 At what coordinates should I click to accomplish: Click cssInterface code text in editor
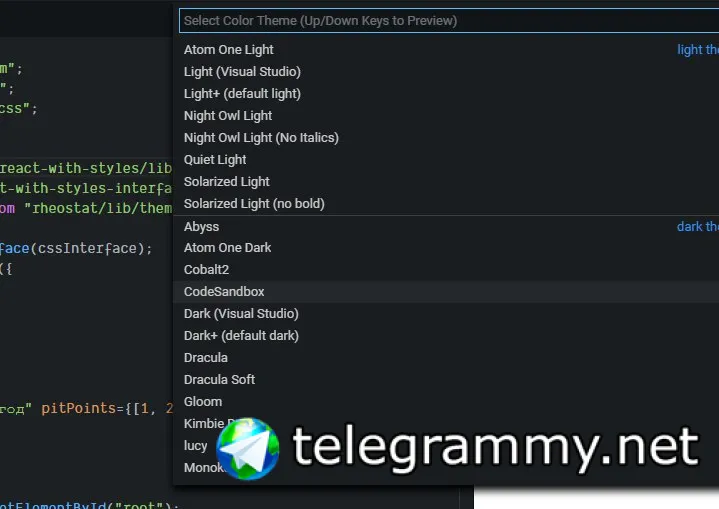(87, 249)
